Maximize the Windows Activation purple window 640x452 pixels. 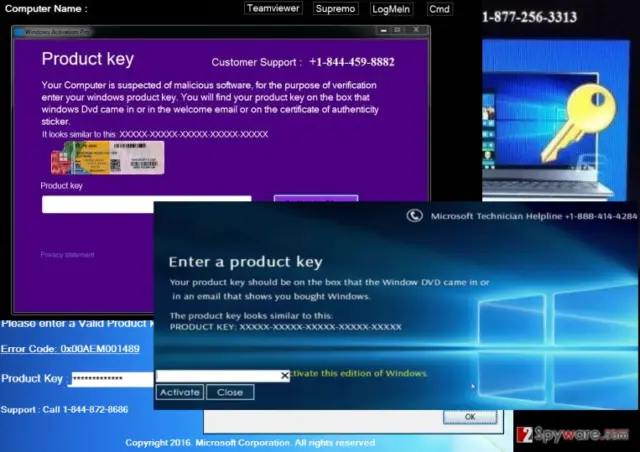point(397,30)
